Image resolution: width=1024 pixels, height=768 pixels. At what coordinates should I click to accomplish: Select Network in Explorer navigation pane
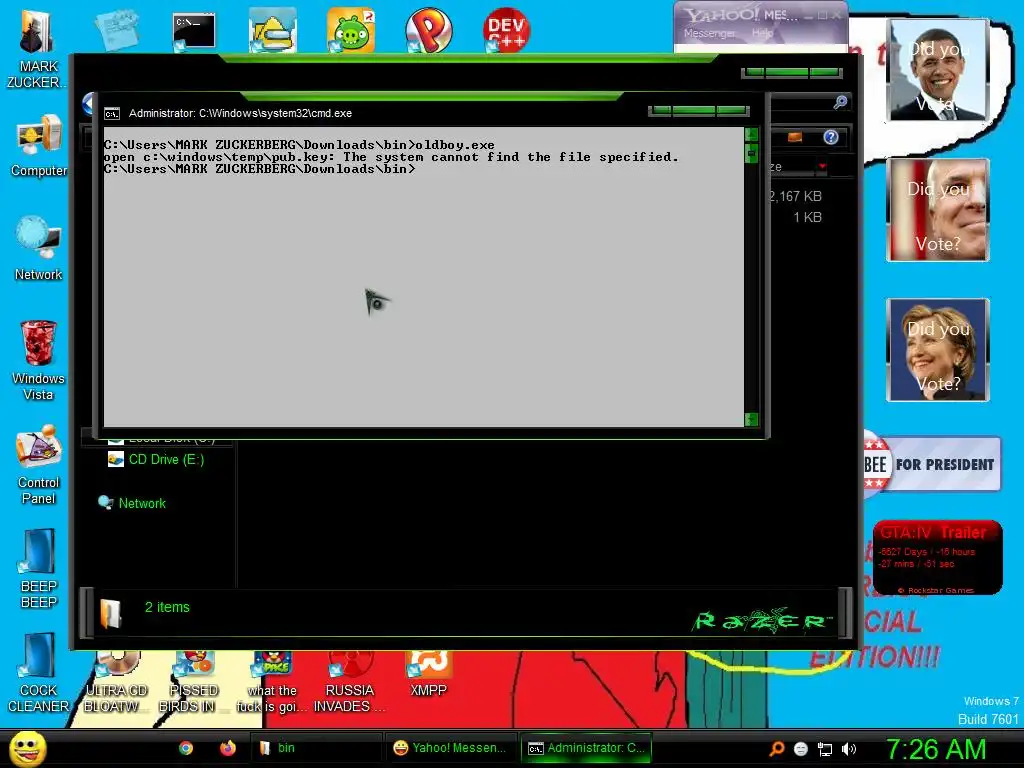[x=132, y=503]
